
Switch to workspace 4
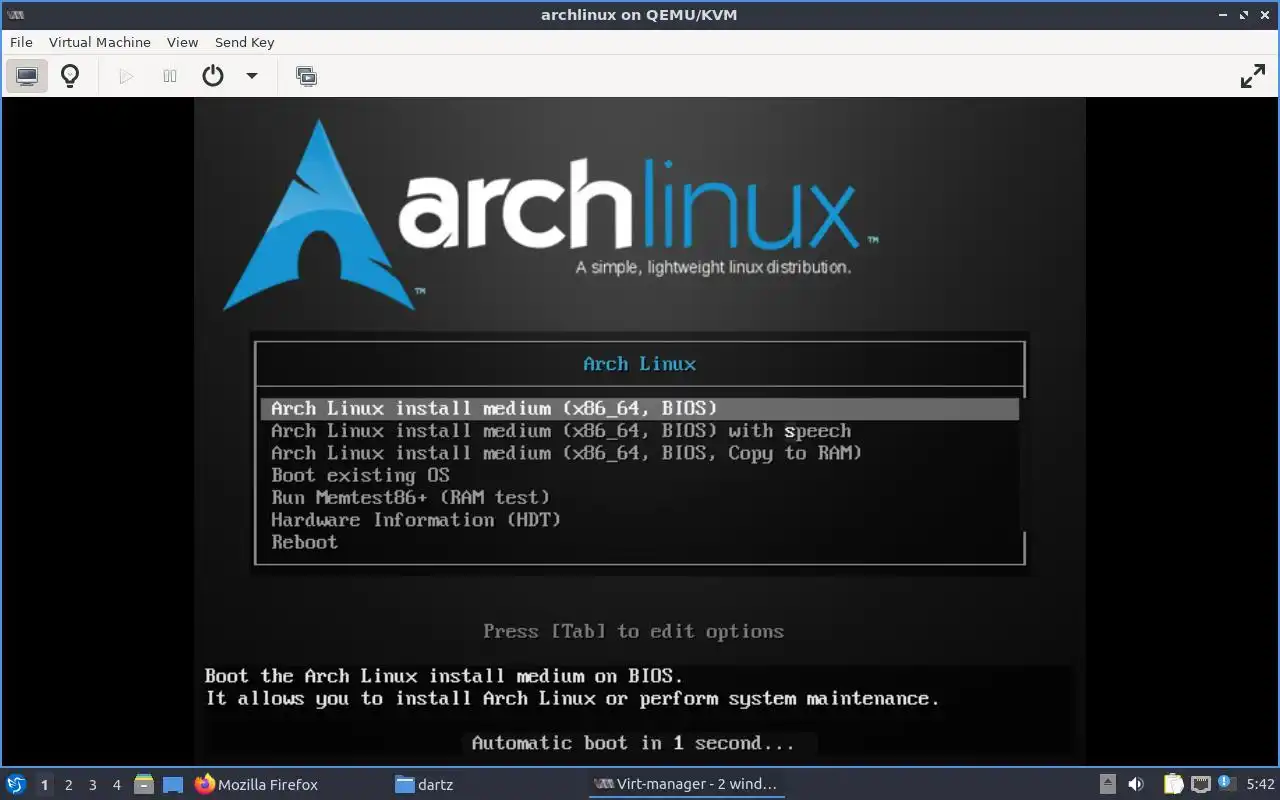[x=117, y=785]
